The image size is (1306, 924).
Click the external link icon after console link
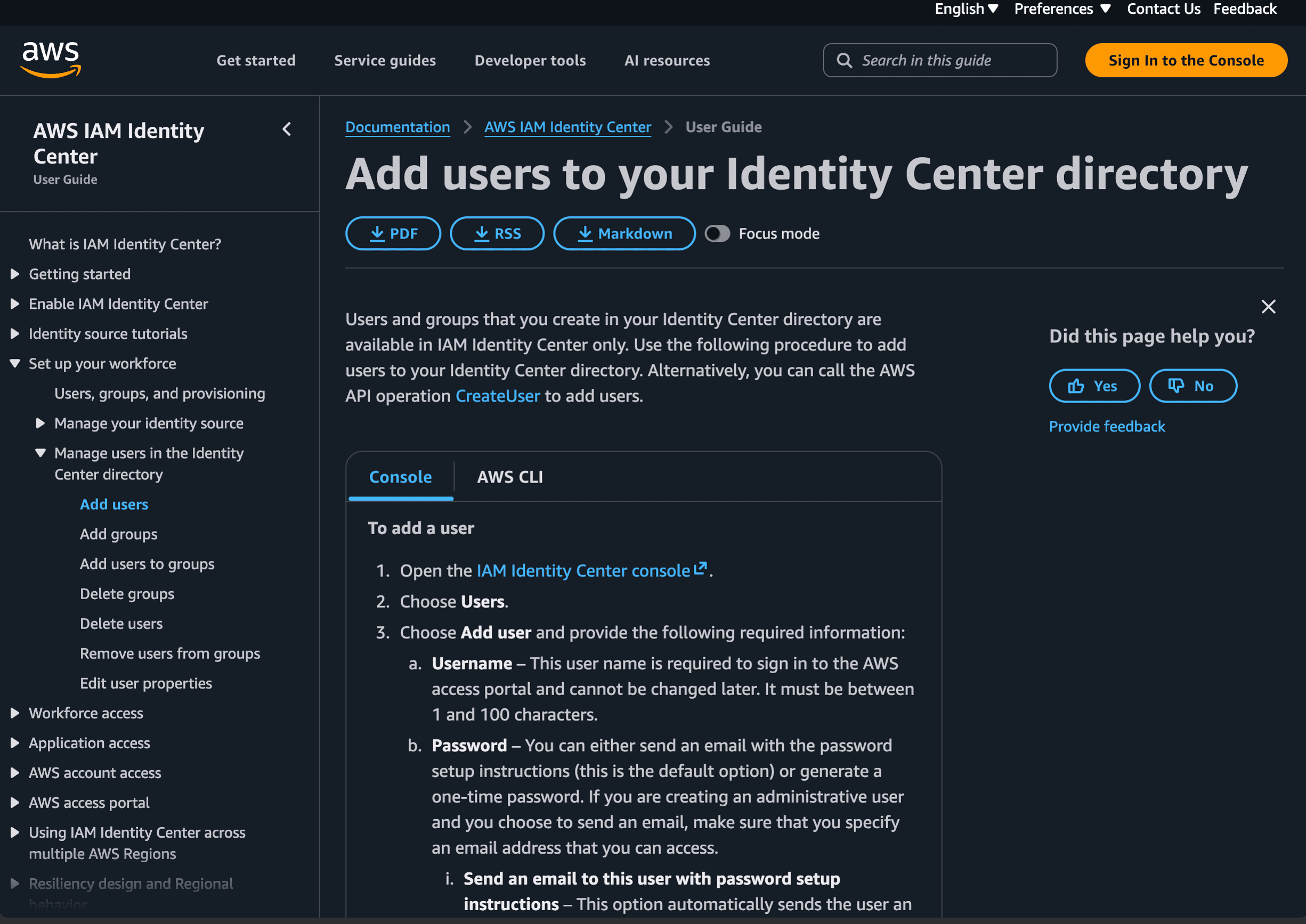tap(700, 568)
